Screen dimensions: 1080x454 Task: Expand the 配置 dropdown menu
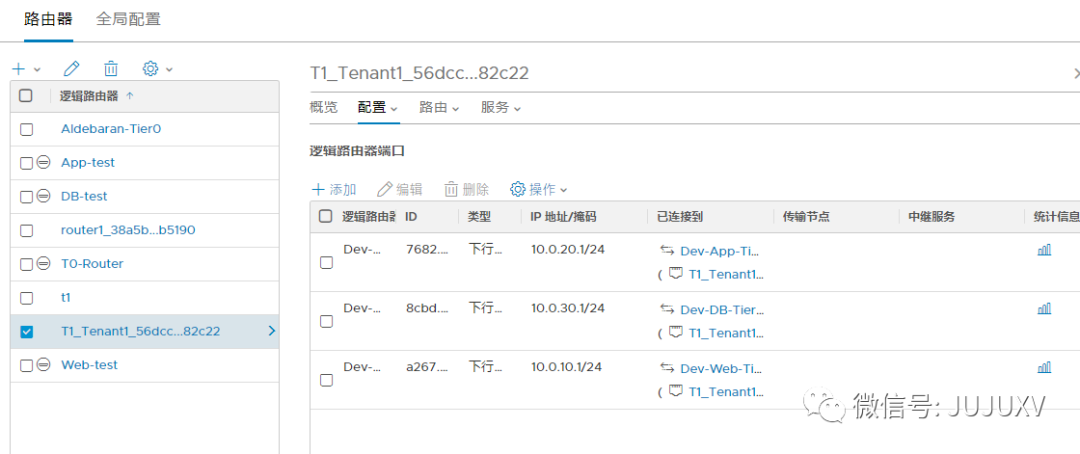pos(378,107)
